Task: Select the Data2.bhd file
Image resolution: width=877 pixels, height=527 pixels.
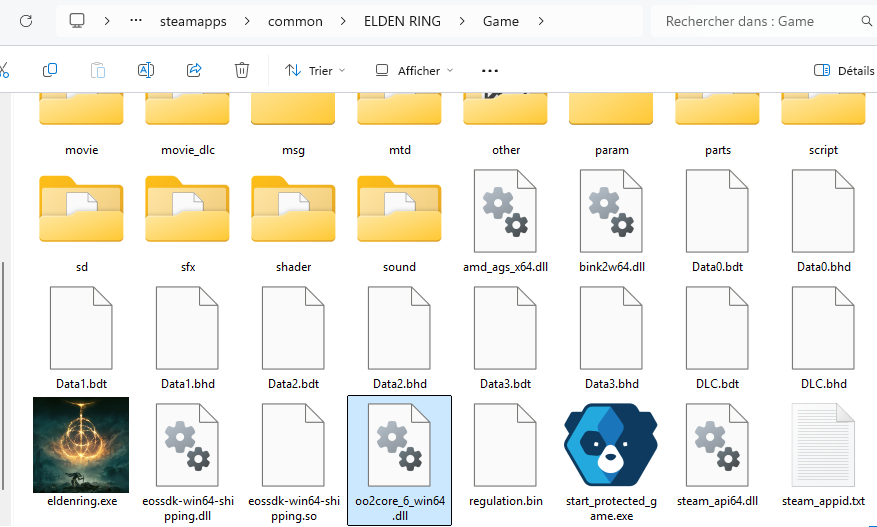Action: tap(399, 338)
